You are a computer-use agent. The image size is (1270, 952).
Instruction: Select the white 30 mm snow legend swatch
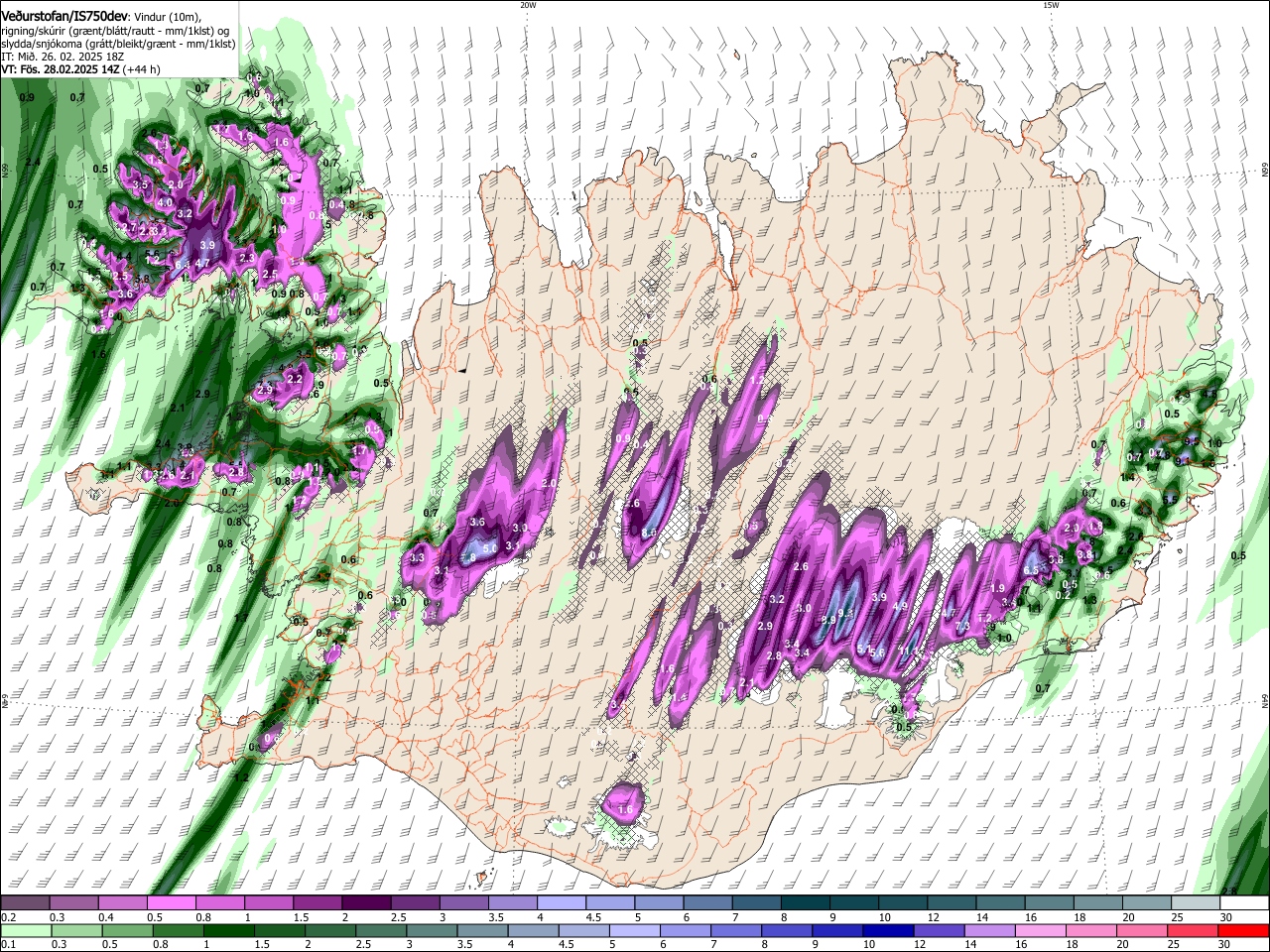click(1244, 903)
